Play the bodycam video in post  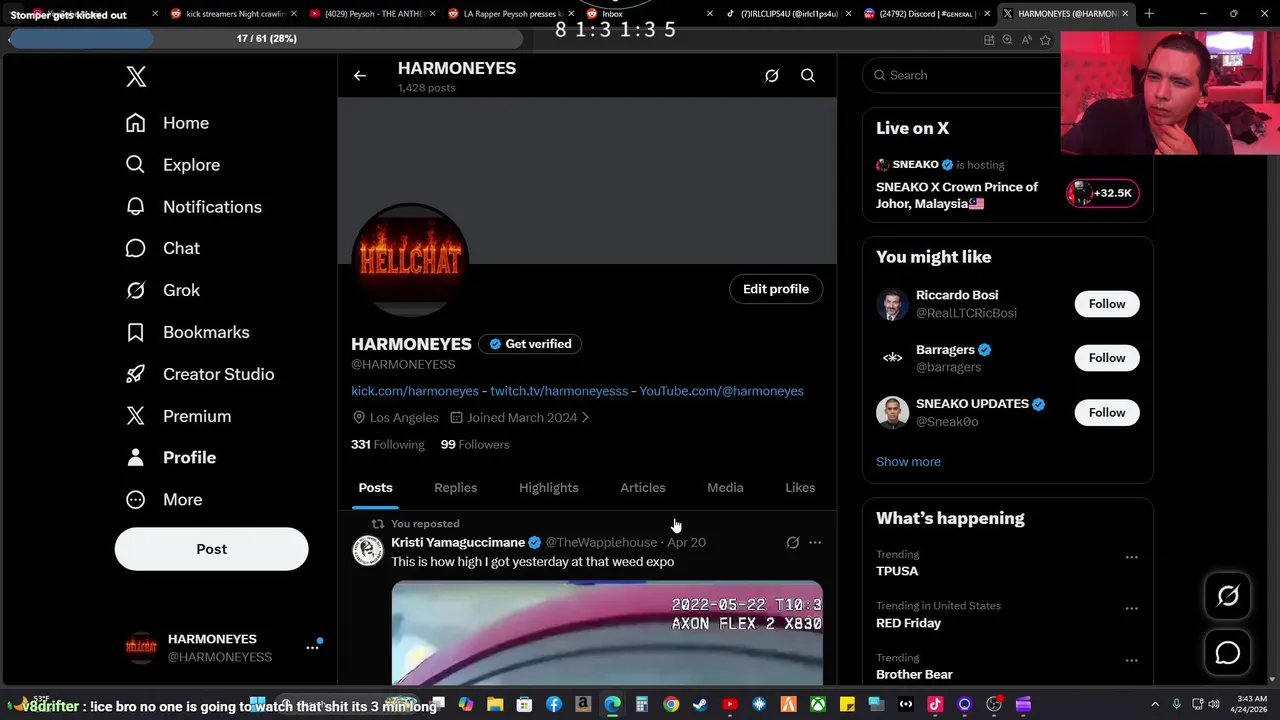(607, 632)
